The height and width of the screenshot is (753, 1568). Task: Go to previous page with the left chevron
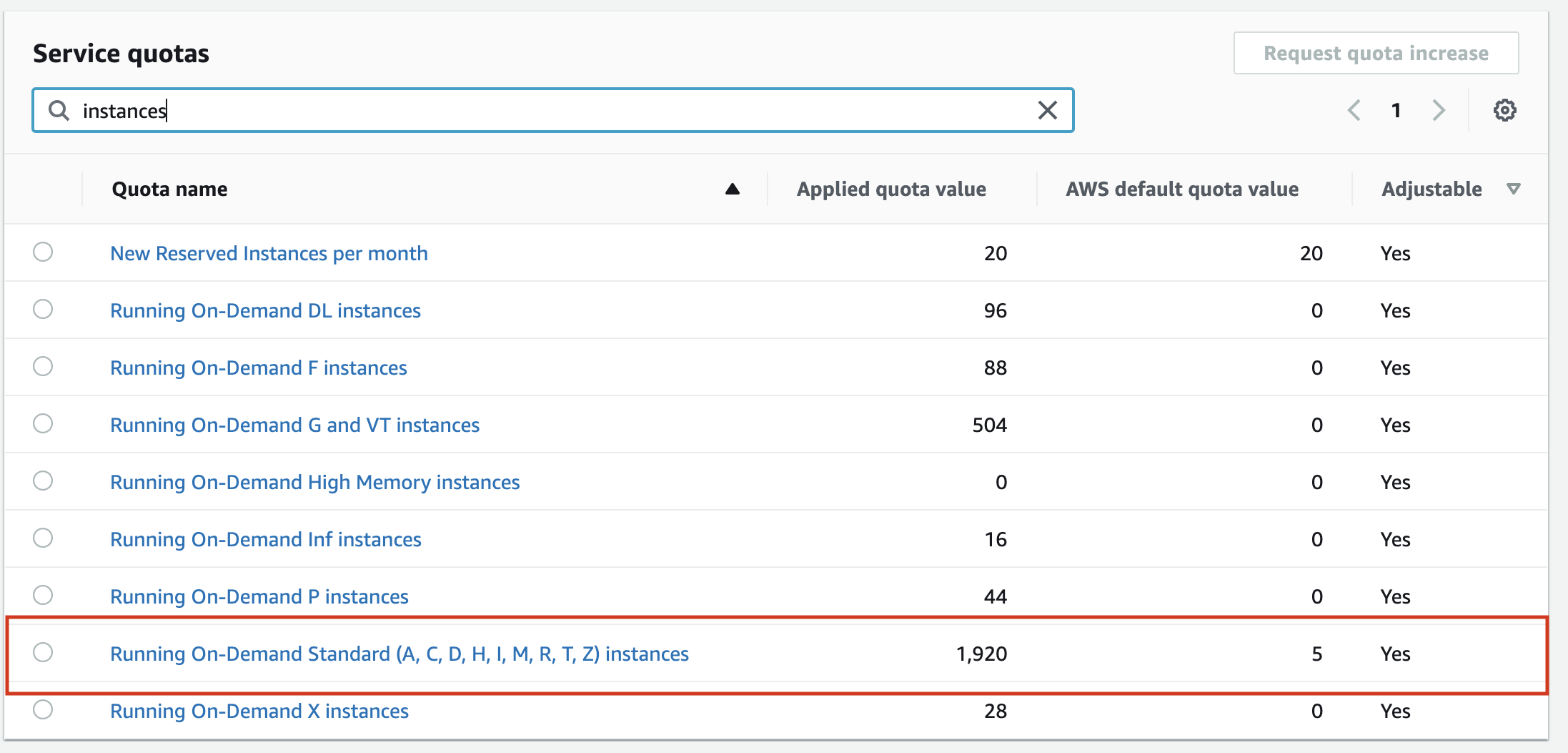[1354, 110]
